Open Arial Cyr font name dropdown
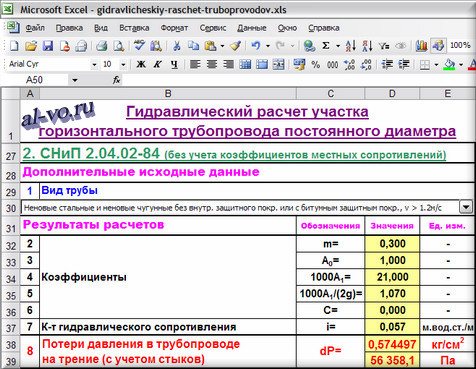476x369 pixels. coord(94,64)
